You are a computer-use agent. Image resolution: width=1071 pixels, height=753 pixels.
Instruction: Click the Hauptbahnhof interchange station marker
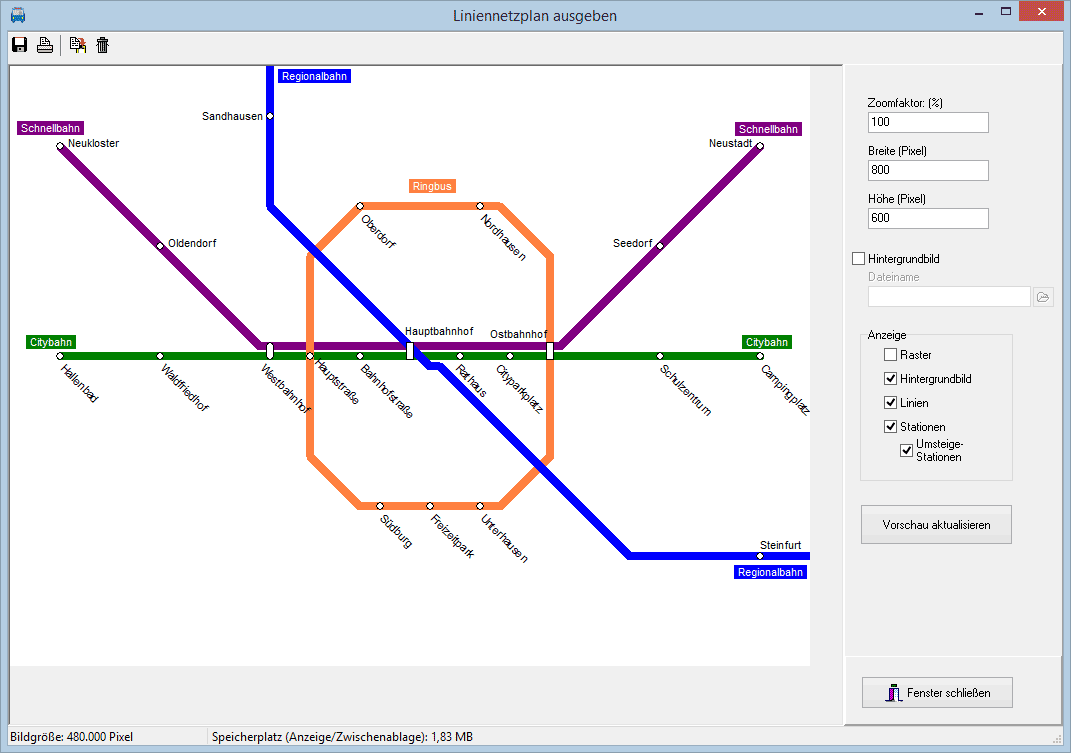410,351
